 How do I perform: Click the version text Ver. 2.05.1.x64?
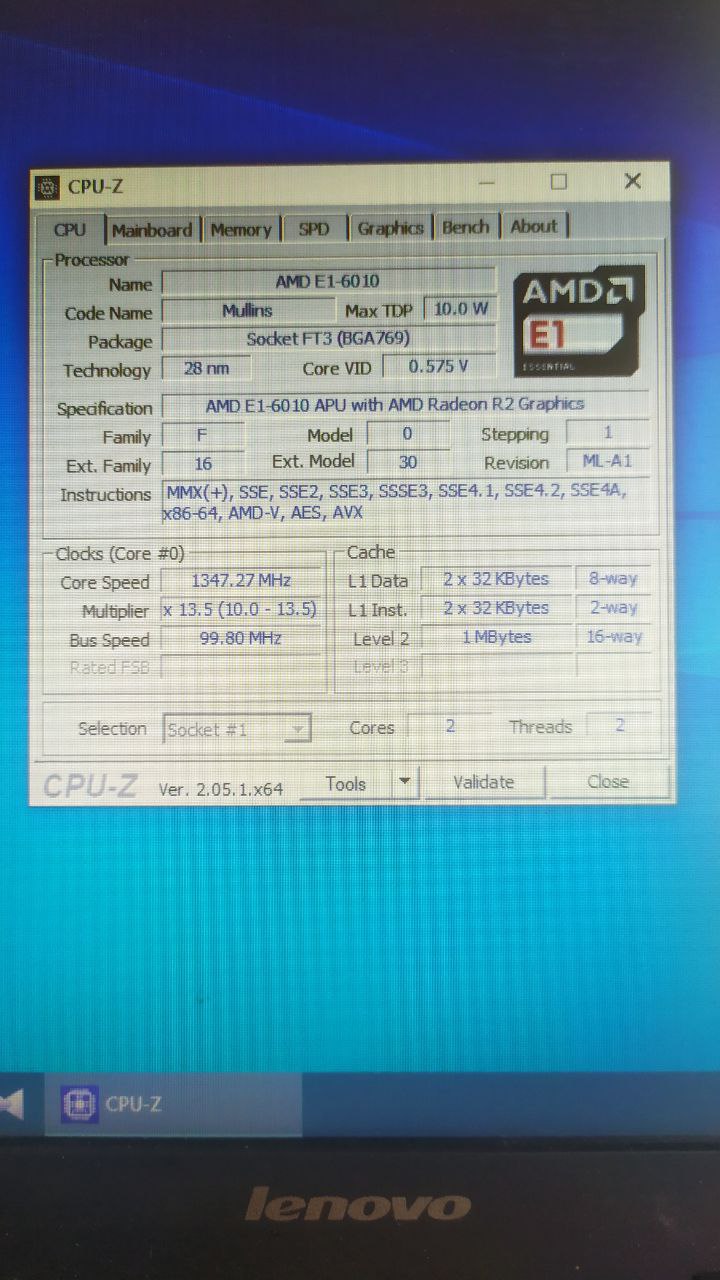point(220,789)
